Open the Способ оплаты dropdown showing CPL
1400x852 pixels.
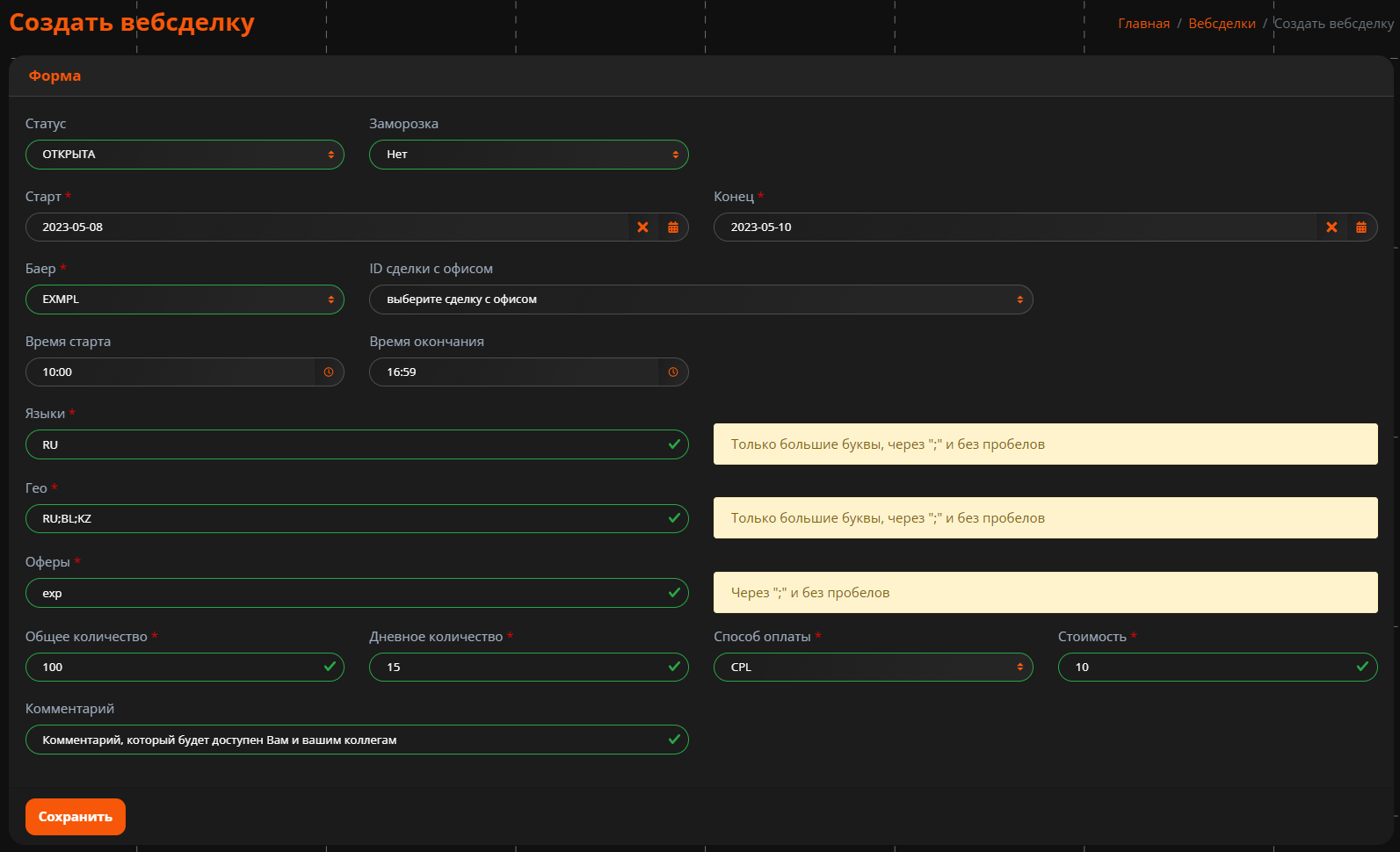pos(874,668)
